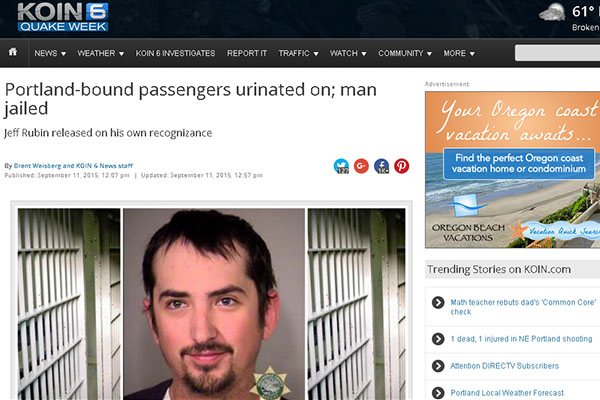Select Report It in navigation bar
Screen dimensions: 600x400
click(247, 53)
